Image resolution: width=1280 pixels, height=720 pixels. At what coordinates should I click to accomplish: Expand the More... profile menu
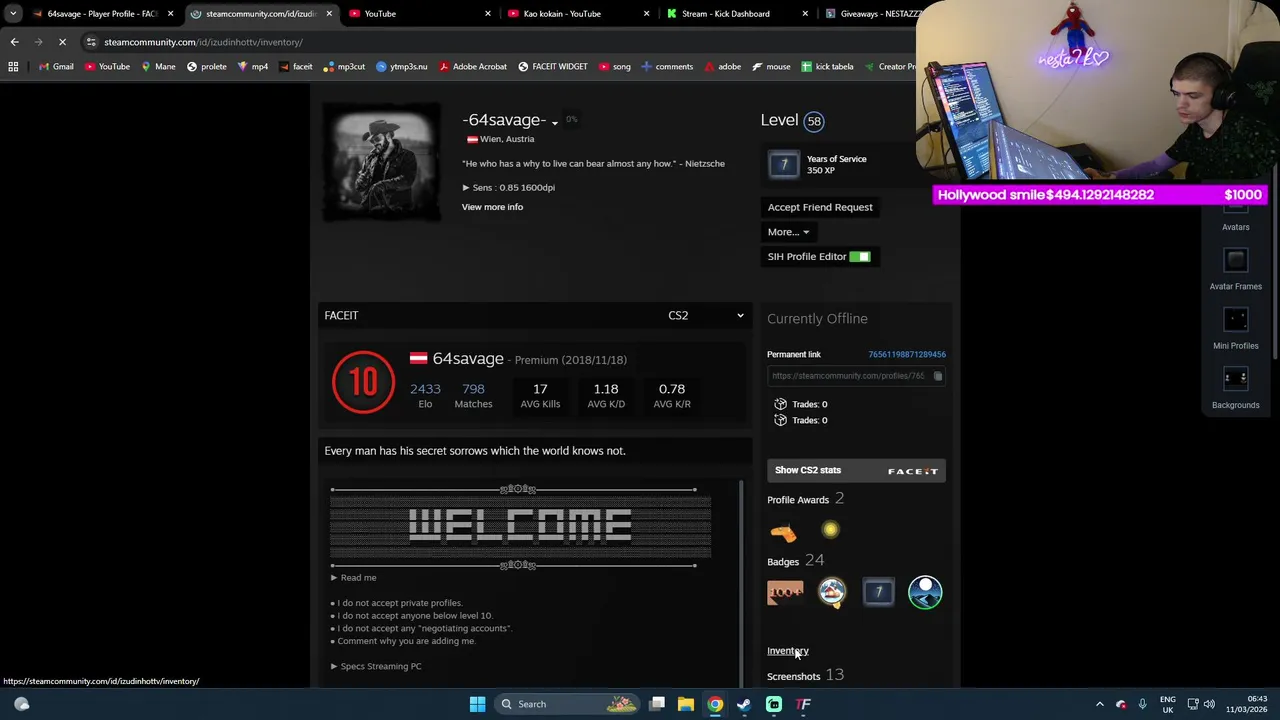point(789,232)
